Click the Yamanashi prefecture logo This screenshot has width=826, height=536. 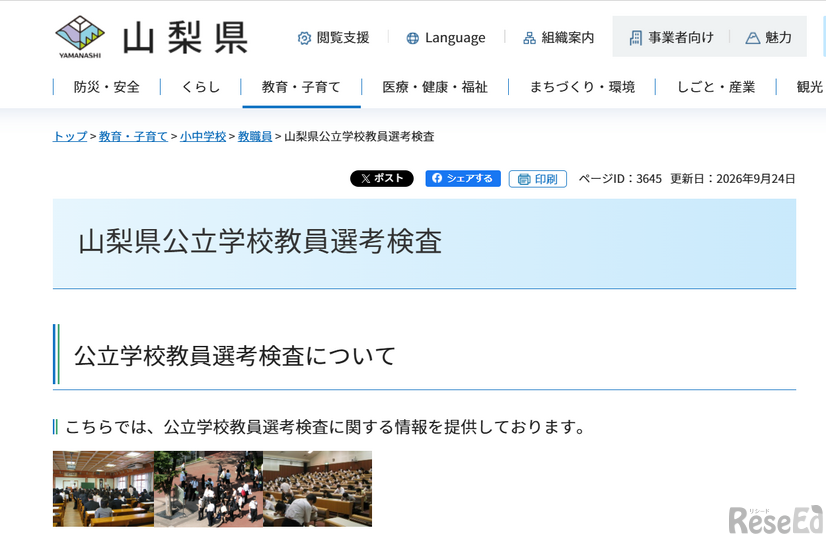click(x=80, y=37)
